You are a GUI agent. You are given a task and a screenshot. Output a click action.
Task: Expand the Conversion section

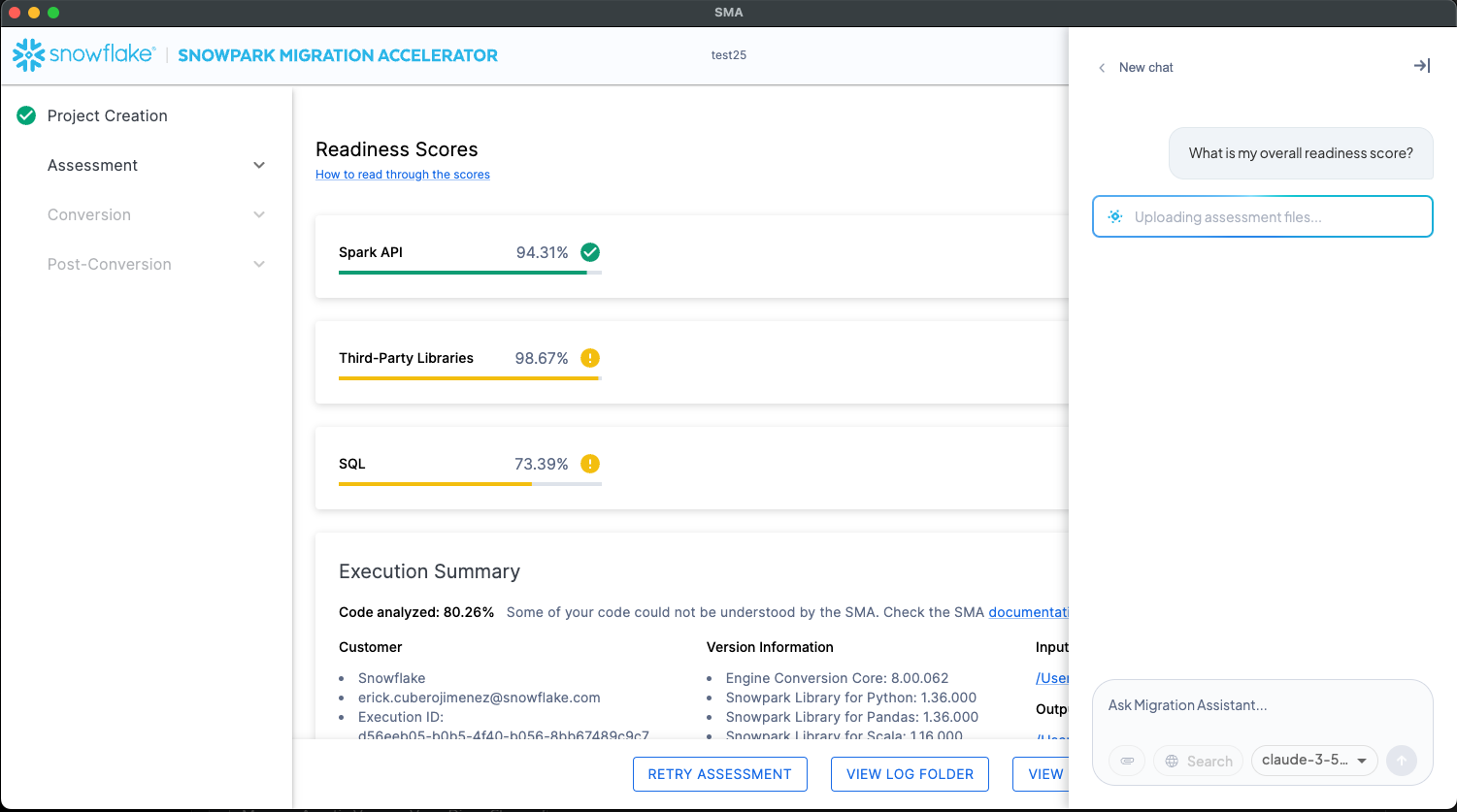(259, 214)
